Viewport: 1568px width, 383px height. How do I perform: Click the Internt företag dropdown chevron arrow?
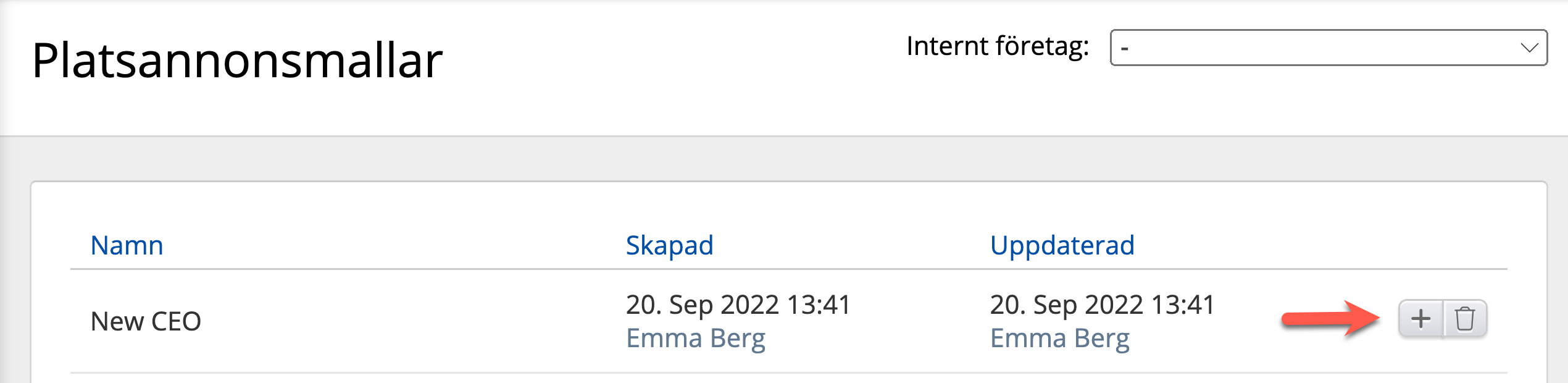[x=1529, y=48]
